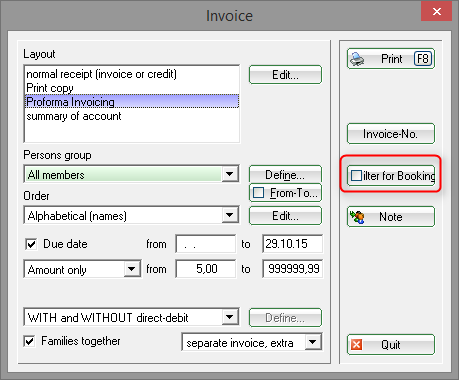Viewport: 459px width, 380px height.
Task: Click the red X icon on Quit
Action: tap(356, 344)
